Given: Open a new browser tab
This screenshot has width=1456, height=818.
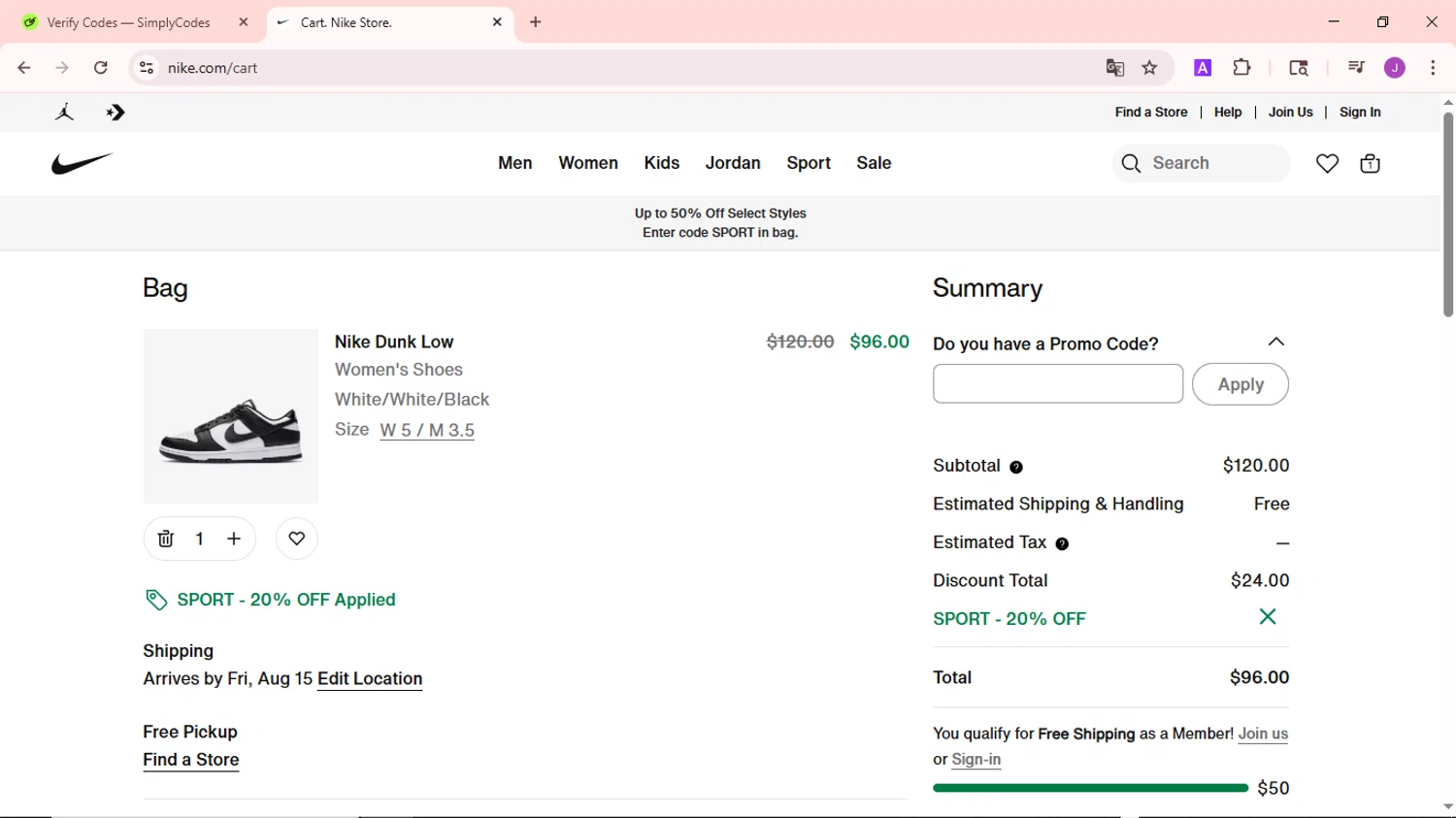Looking at the screenshot, I should (536, 22).
